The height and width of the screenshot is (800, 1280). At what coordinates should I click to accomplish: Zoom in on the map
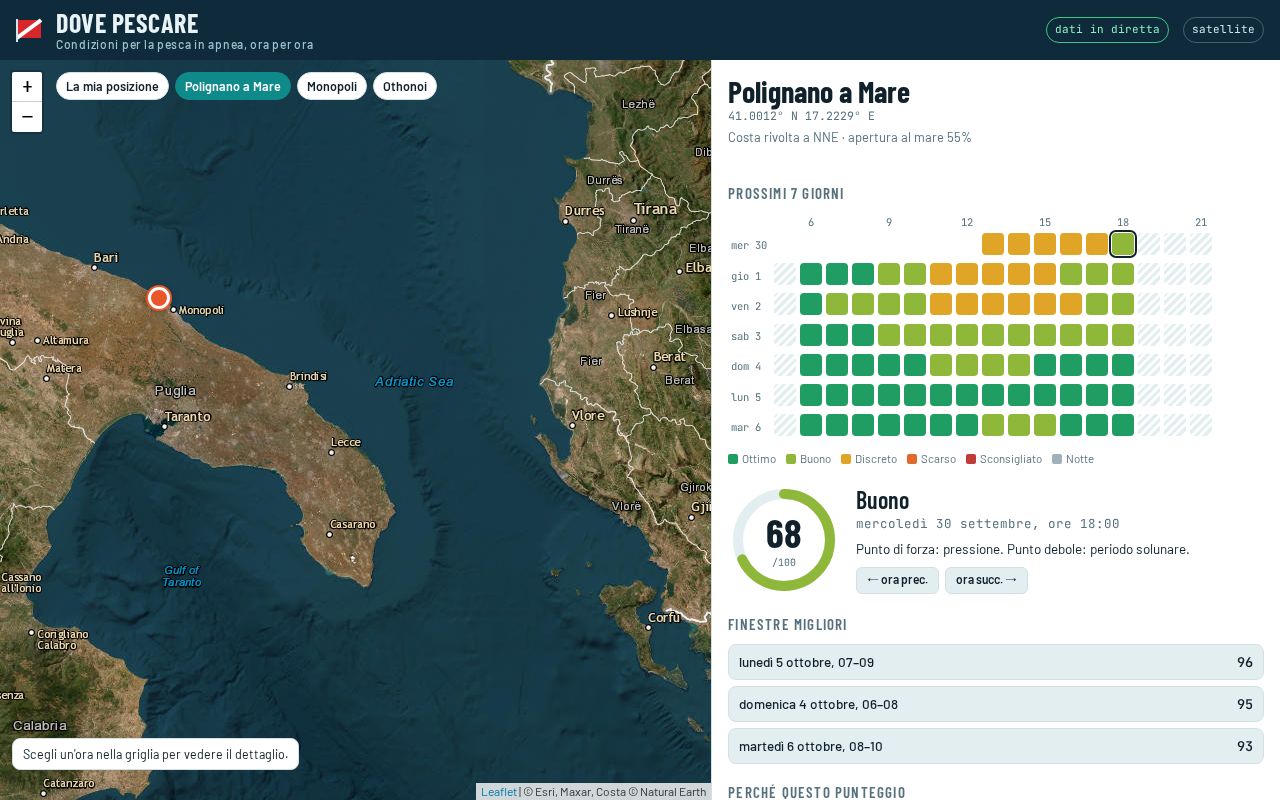tap(27, 87)
